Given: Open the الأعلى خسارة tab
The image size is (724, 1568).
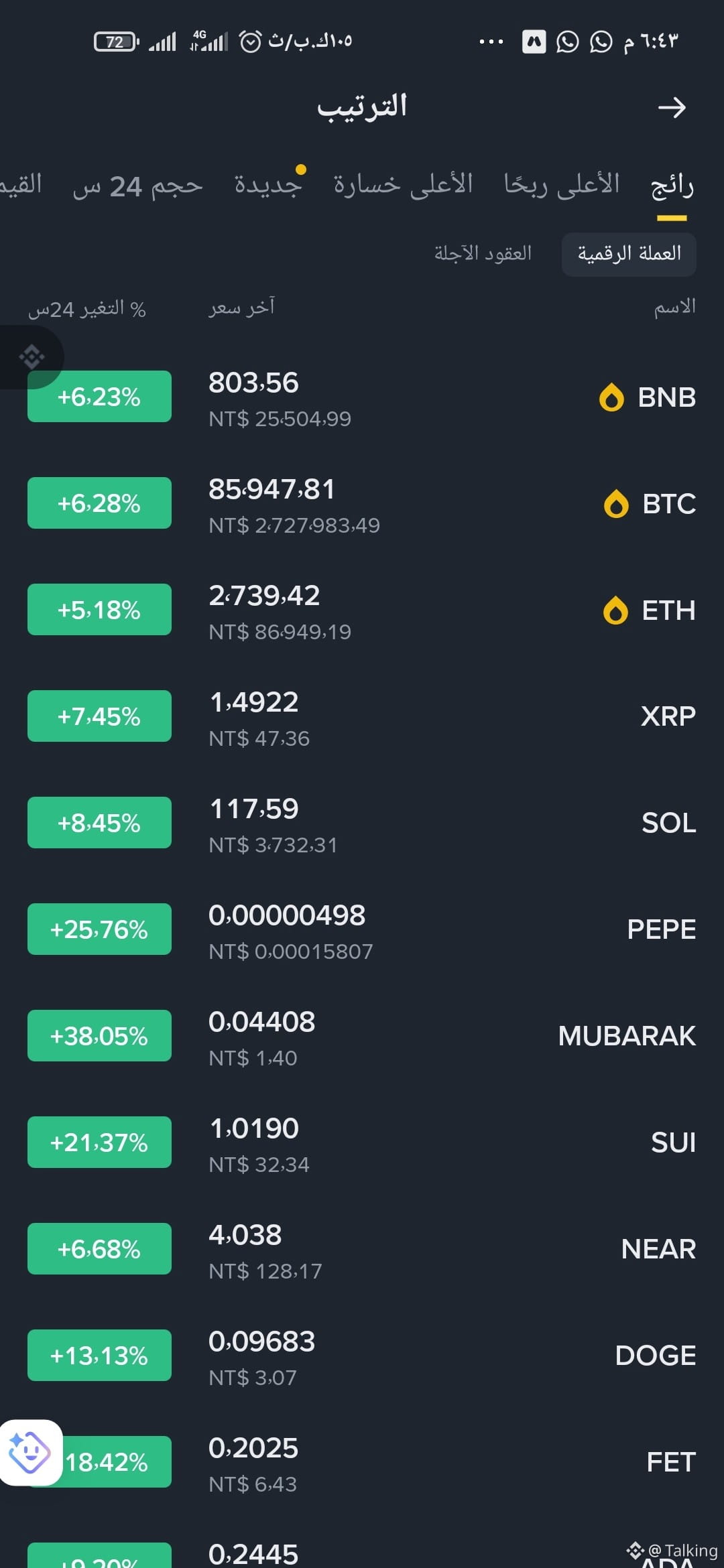Looking at the screenshot, I should (x=404, y=185).
